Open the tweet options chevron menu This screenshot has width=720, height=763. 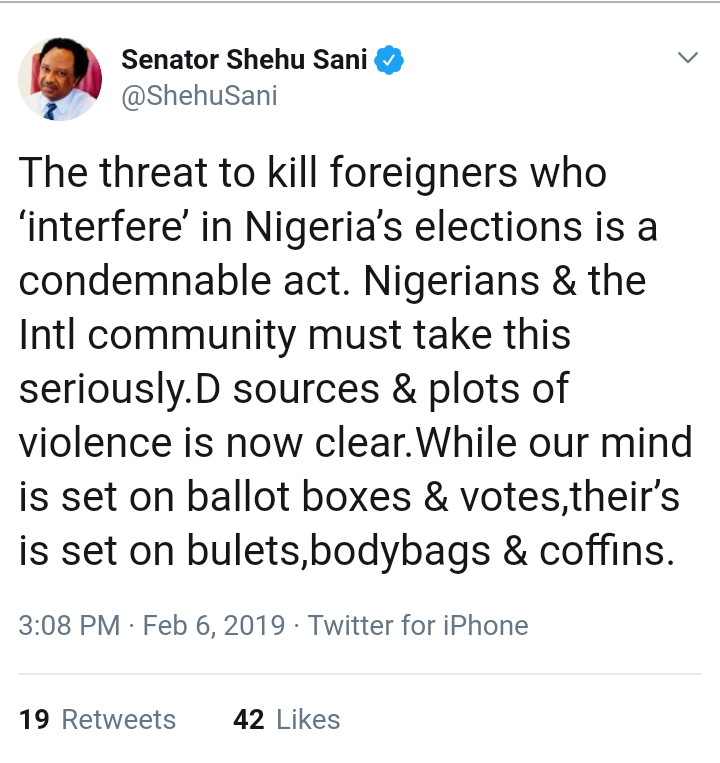coord(687,58)
